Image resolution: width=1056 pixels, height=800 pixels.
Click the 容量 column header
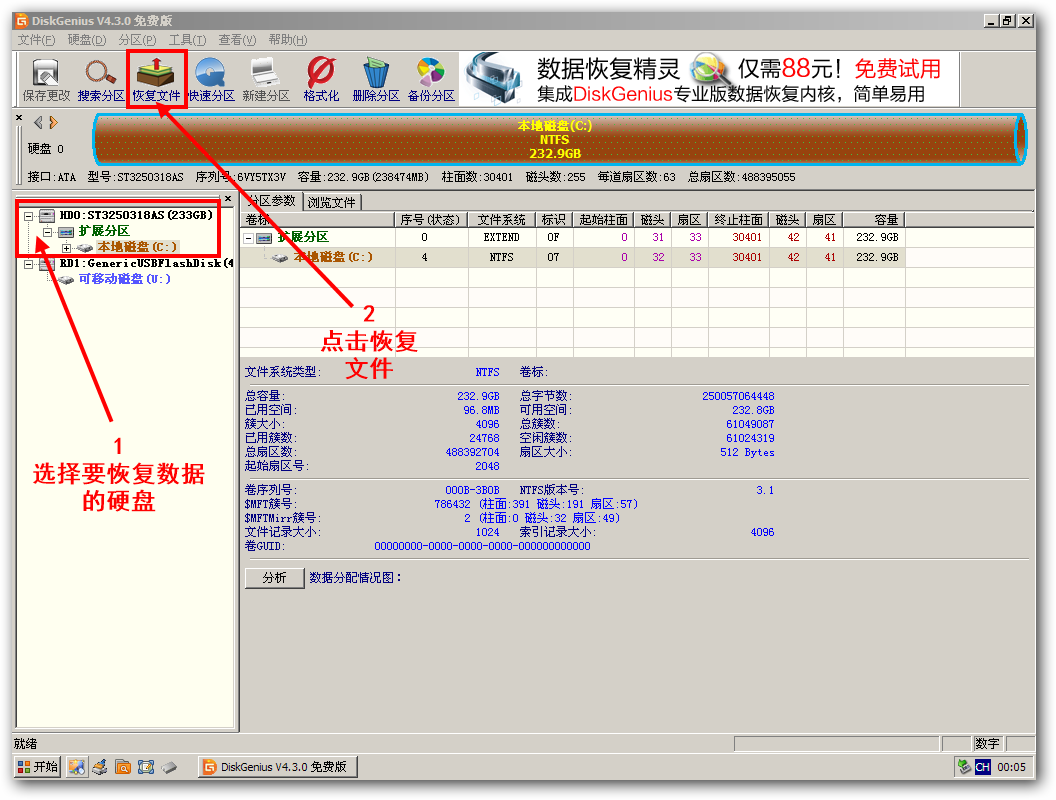point(874,220)
